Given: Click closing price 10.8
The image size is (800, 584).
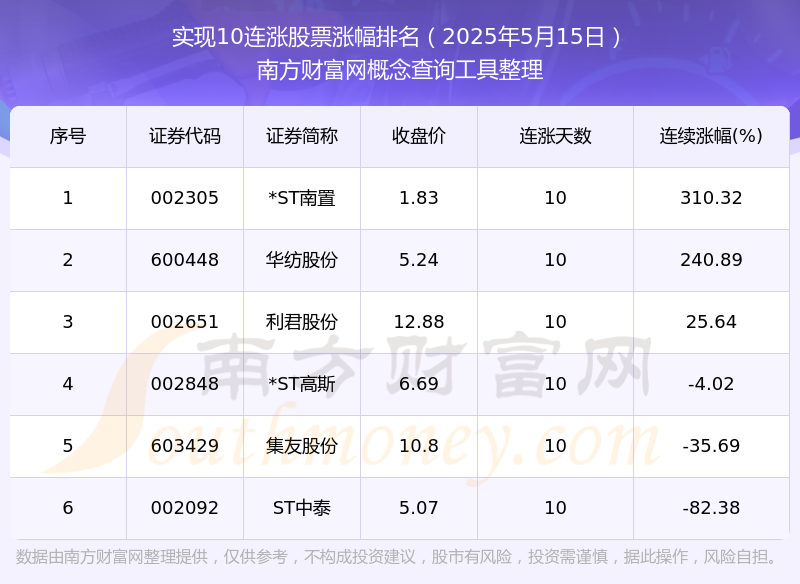Looking at the screenshot, I should click(x=419, y=446).
